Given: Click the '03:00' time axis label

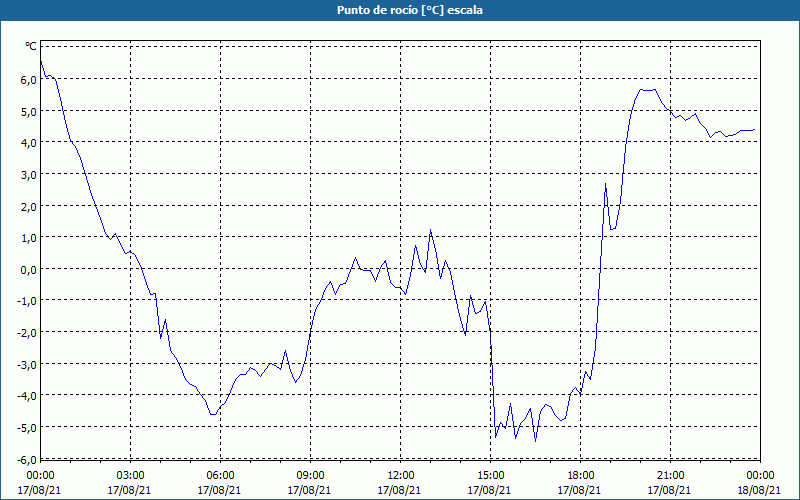Looking at the screenshot, I should point(130,476).
